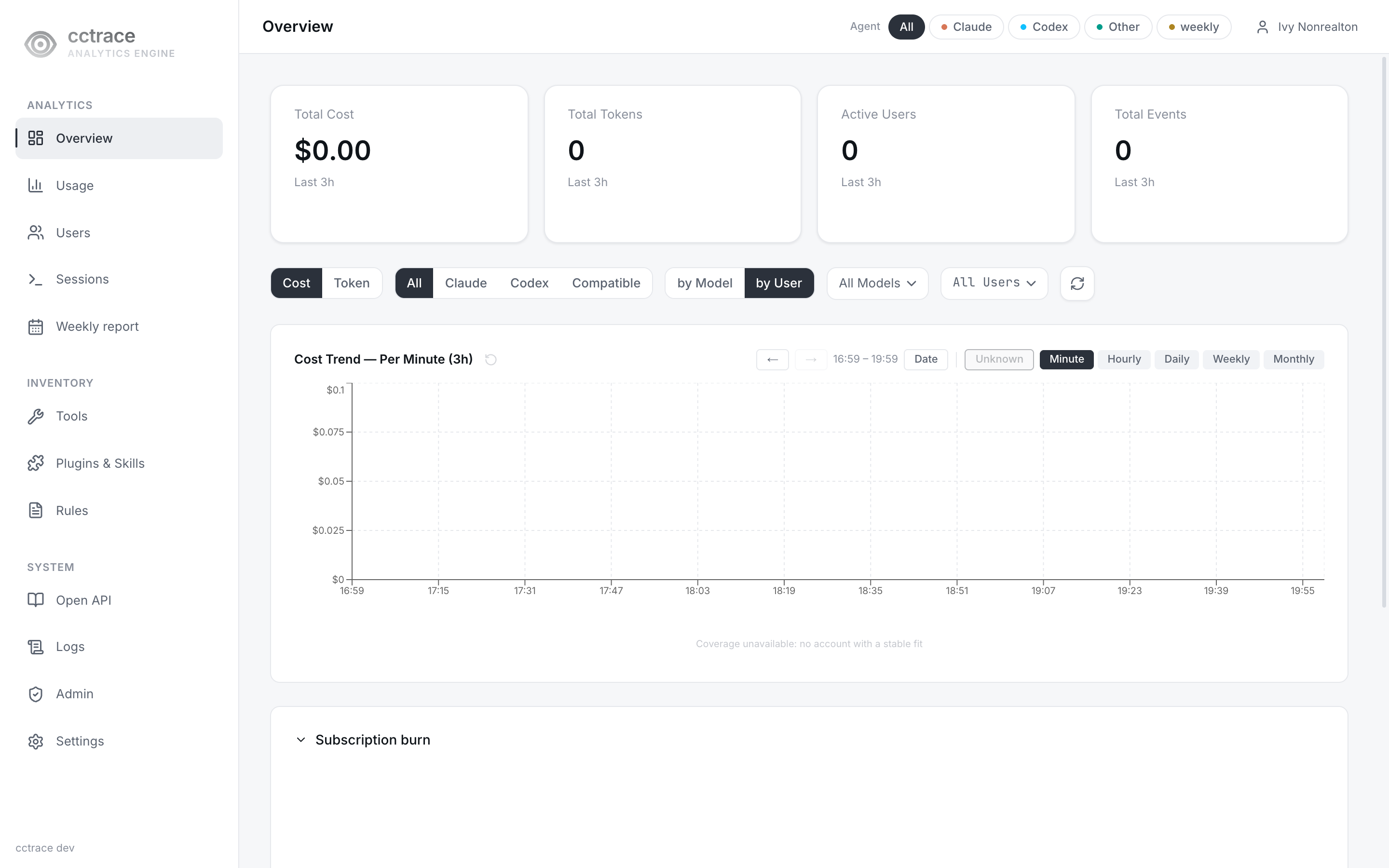This screenshot has width=1389, height=868.
Task: Select the Other agent filter pill
Action: [x=1117, y=27]
